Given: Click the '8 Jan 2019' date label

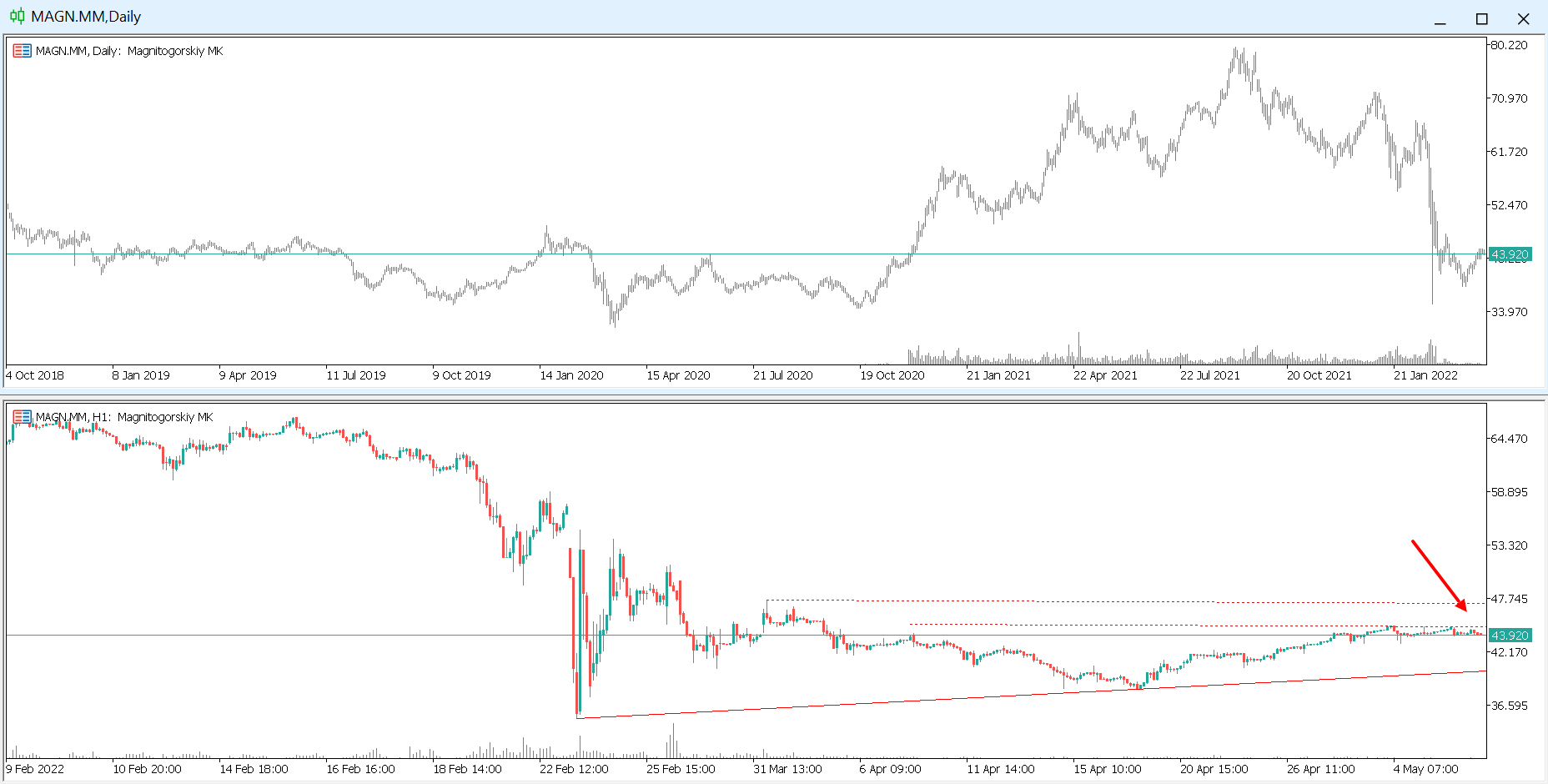Looking at the screenshot, I should point(141,375).
